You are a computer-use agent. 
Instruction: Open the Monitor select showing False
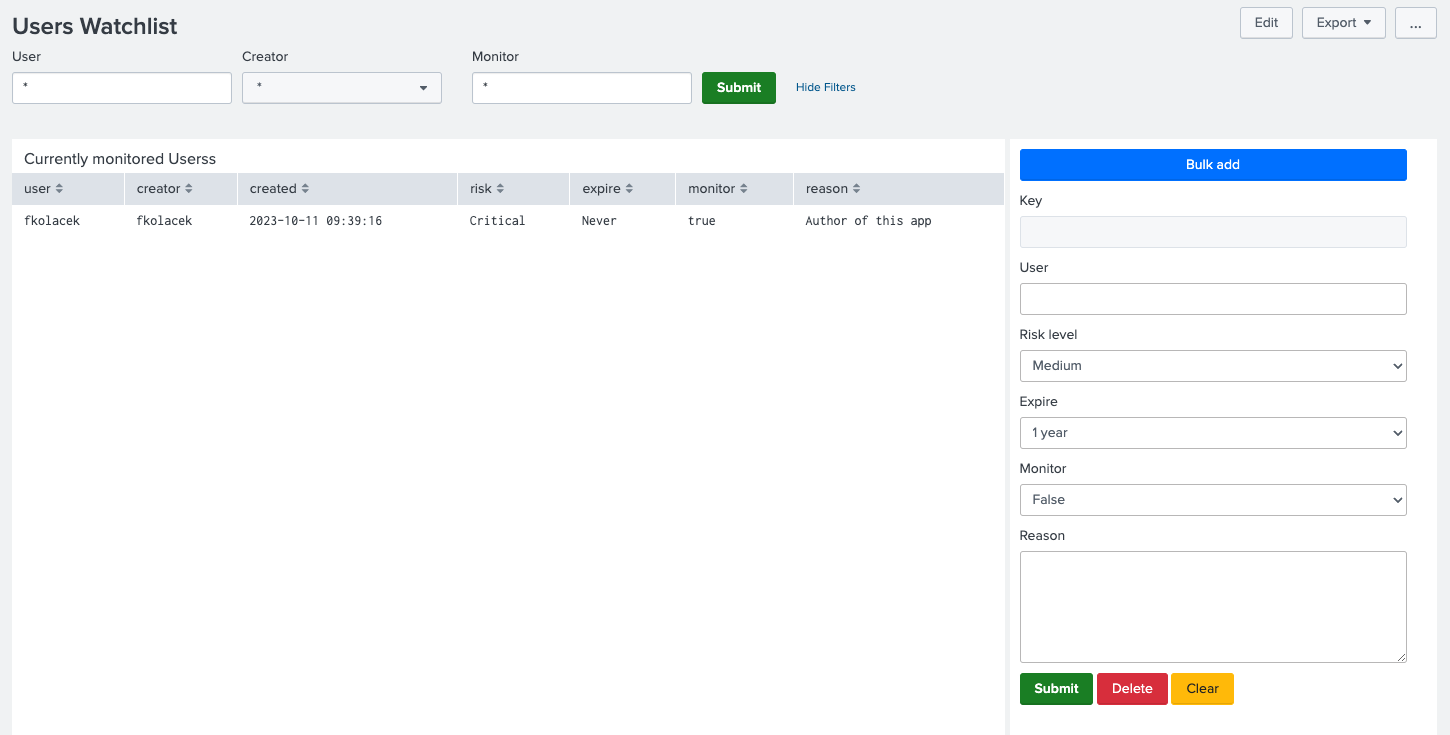click(x=1213, y=500)
